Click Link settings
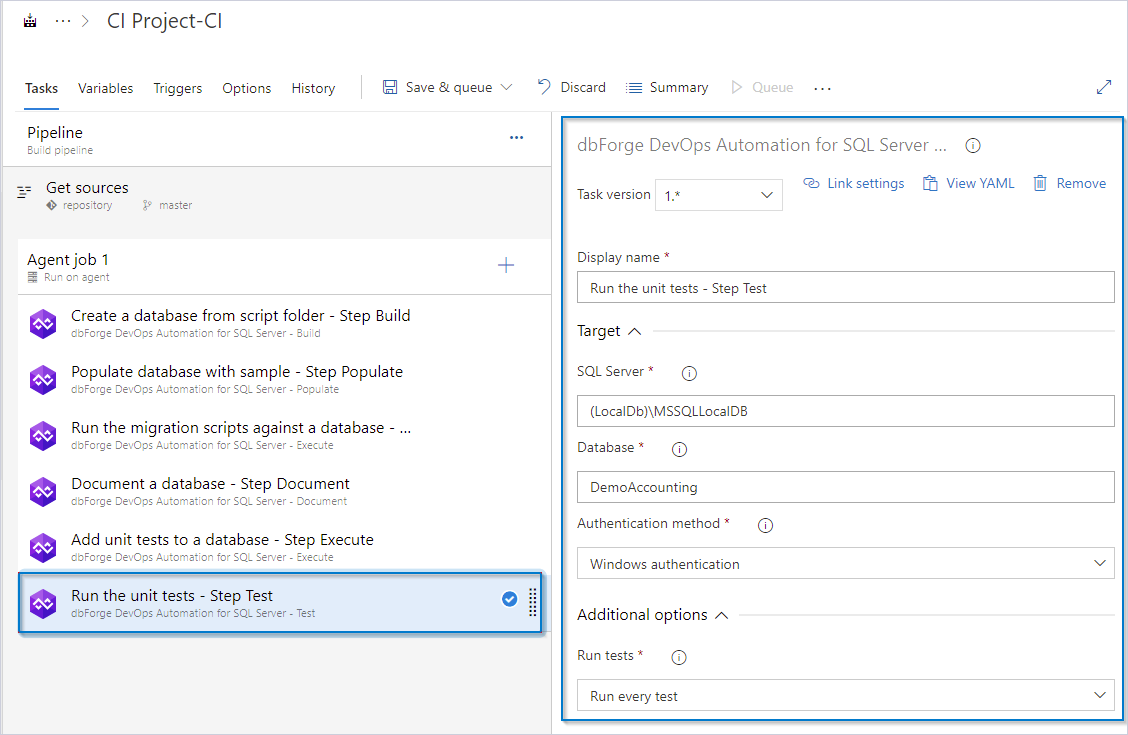Image resolution: width=1128 pixels, height=735 pixels. click(854, 183)
